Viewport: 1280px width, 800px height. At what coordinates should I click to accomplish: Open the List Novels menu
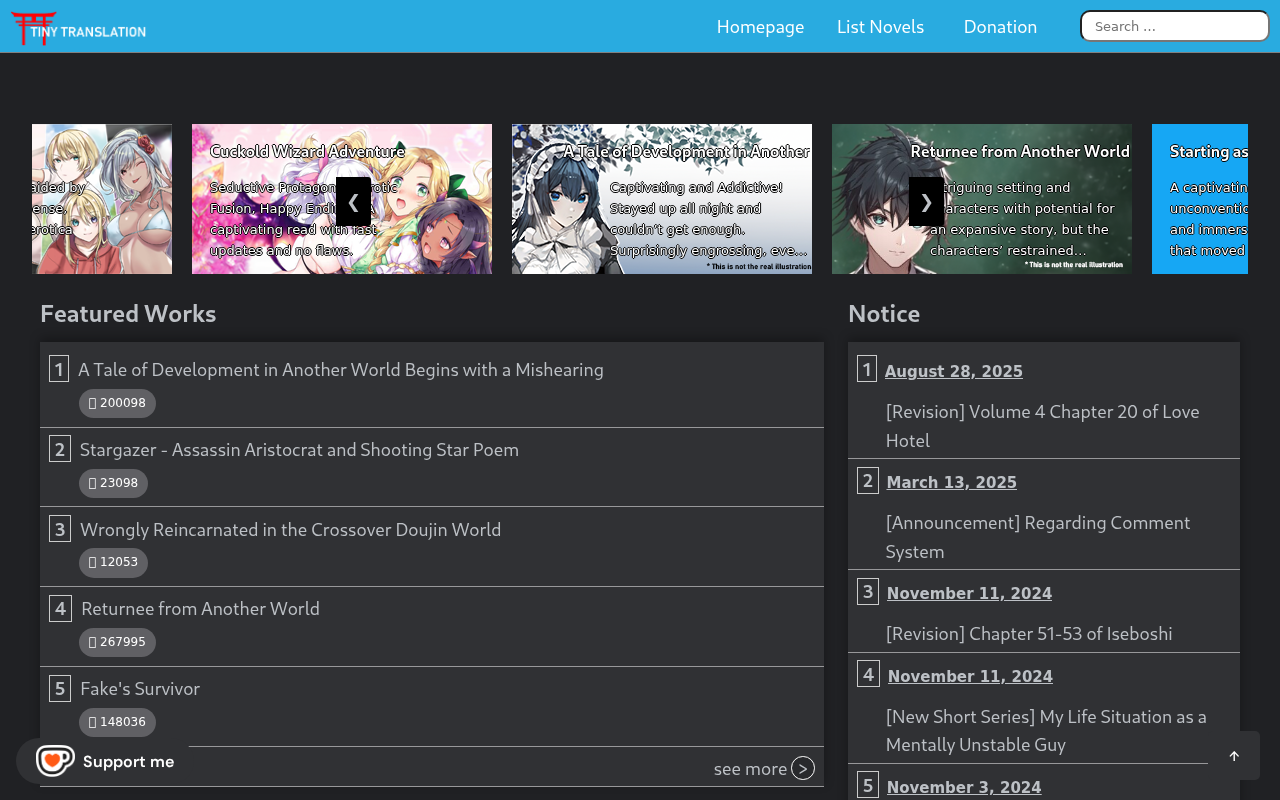pyautogui.click(x=880, y=27)
